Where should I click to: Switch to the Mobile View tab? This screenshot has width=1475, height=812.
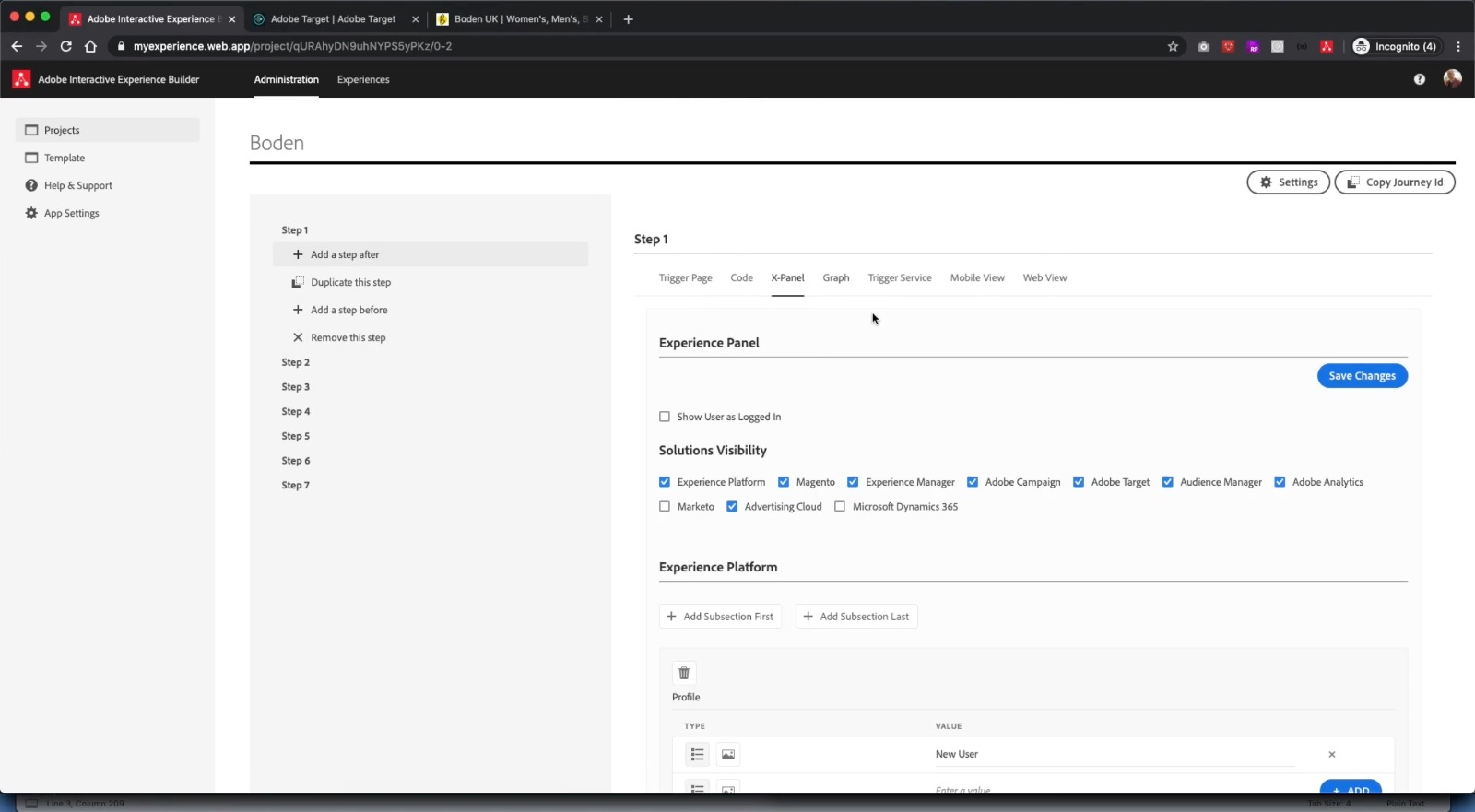click(x=977, y=277)
